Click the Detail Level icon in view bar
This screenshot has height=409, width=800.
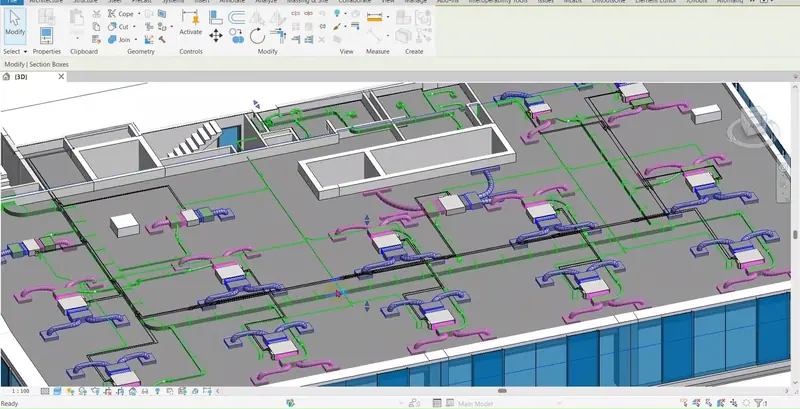pyautogui.click(x=45, y=391)
